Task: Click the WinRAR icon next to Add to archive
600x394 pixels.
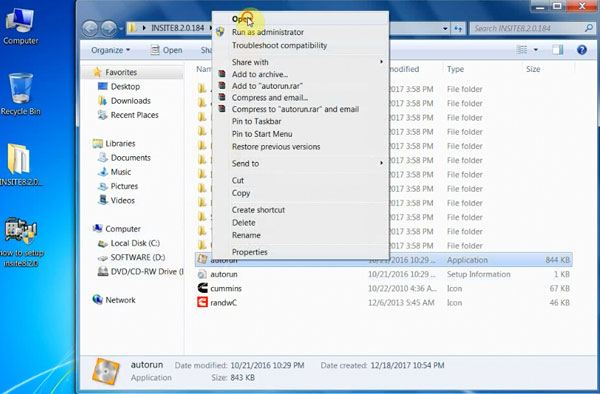Action: tap(222, 74)
